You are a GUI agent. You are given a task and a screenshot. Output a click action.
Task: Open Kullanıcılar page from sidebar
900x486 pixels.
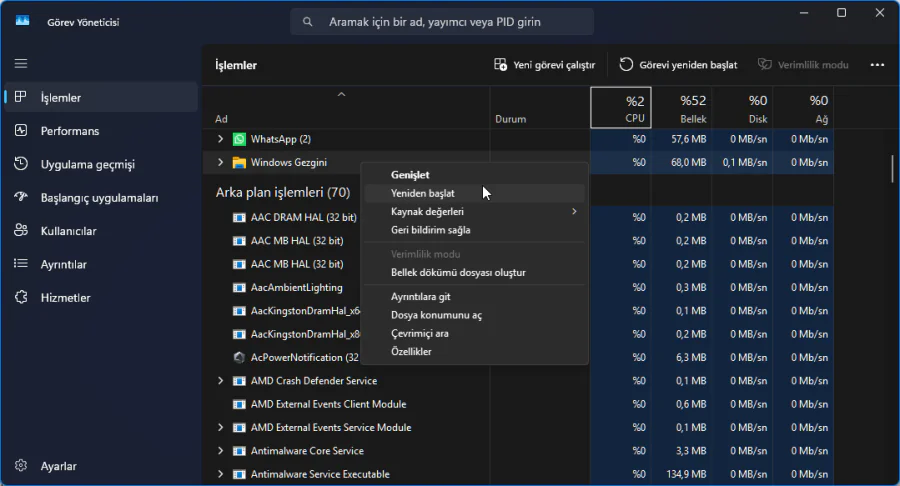(101, 231)
